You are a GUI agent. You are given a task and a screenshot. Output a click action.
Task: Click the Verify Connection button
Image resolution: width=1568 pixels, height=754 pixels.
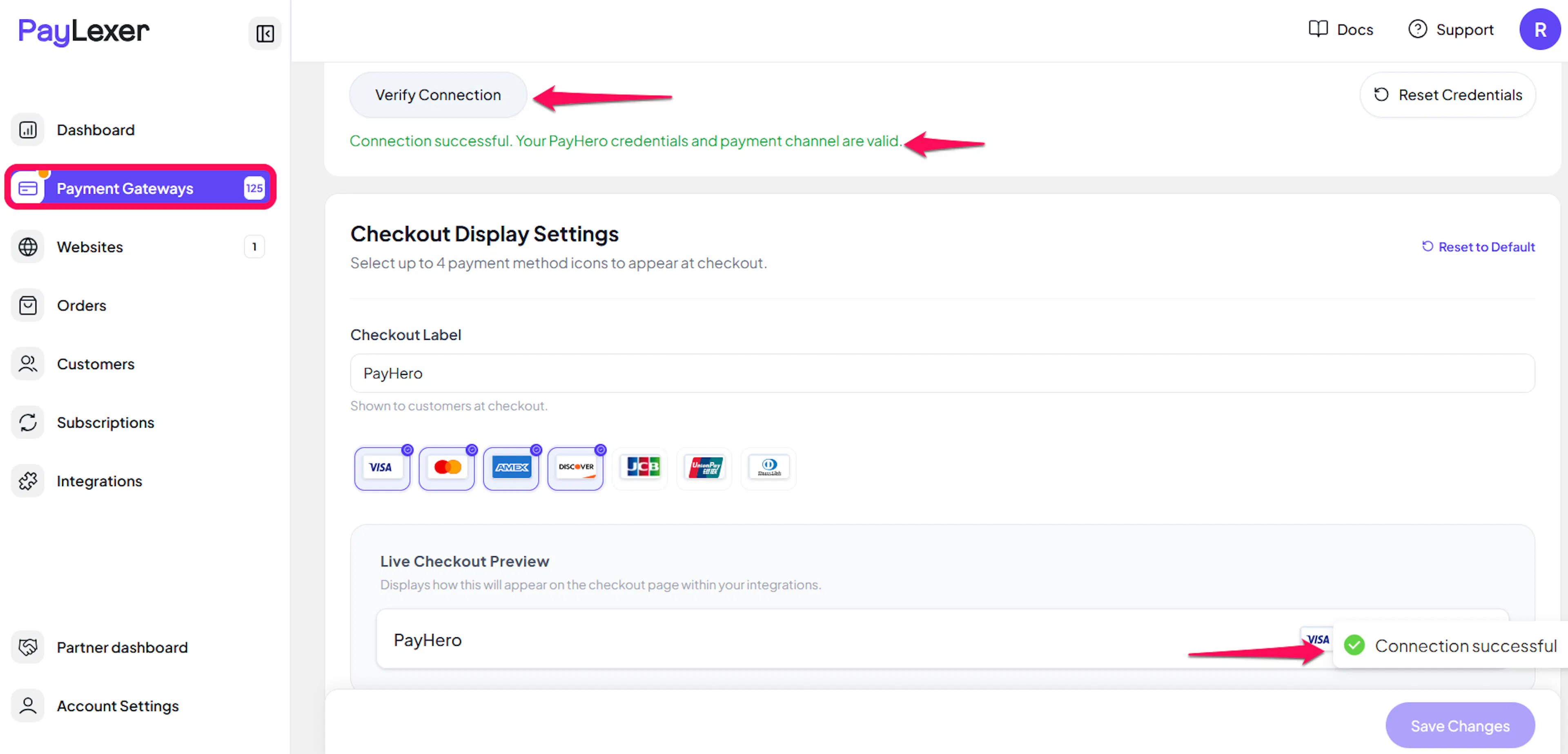coord(438,94)
